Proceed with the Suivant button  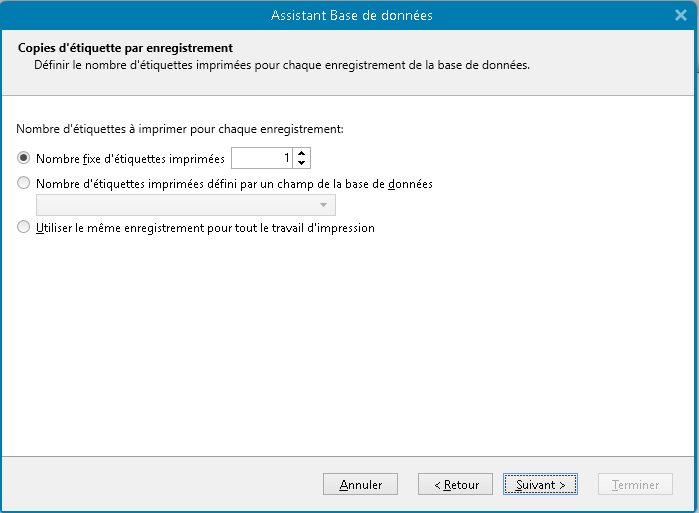point(540,485)
